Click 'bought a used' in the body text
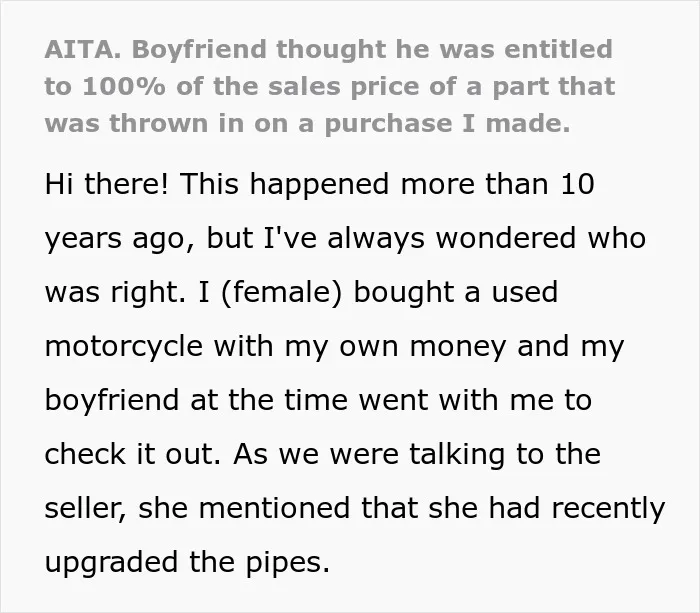The image size is (700, 613). (456, 292)
